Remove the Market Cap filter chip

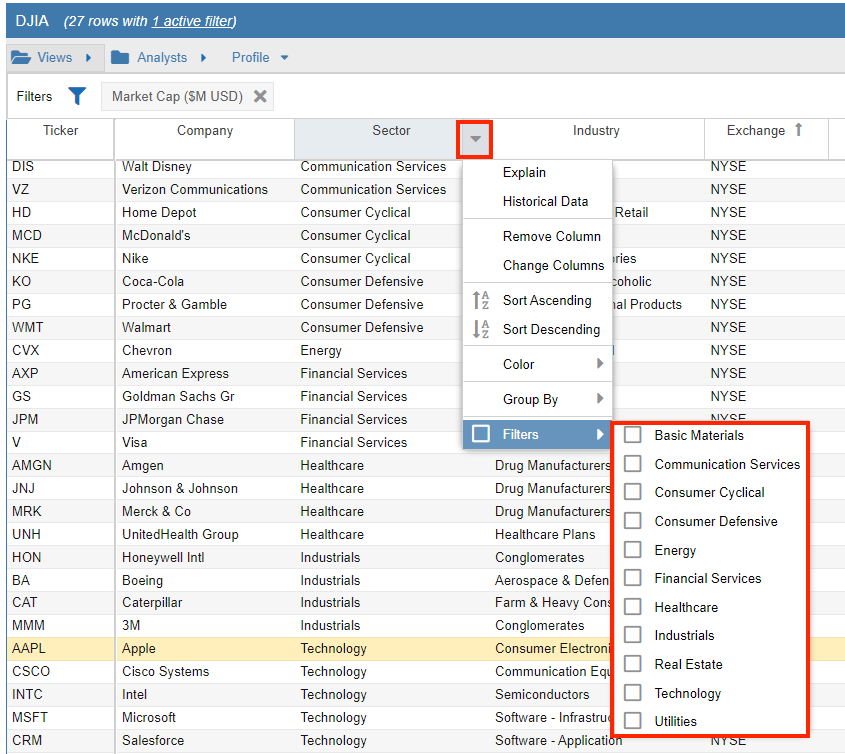(260, 96)
